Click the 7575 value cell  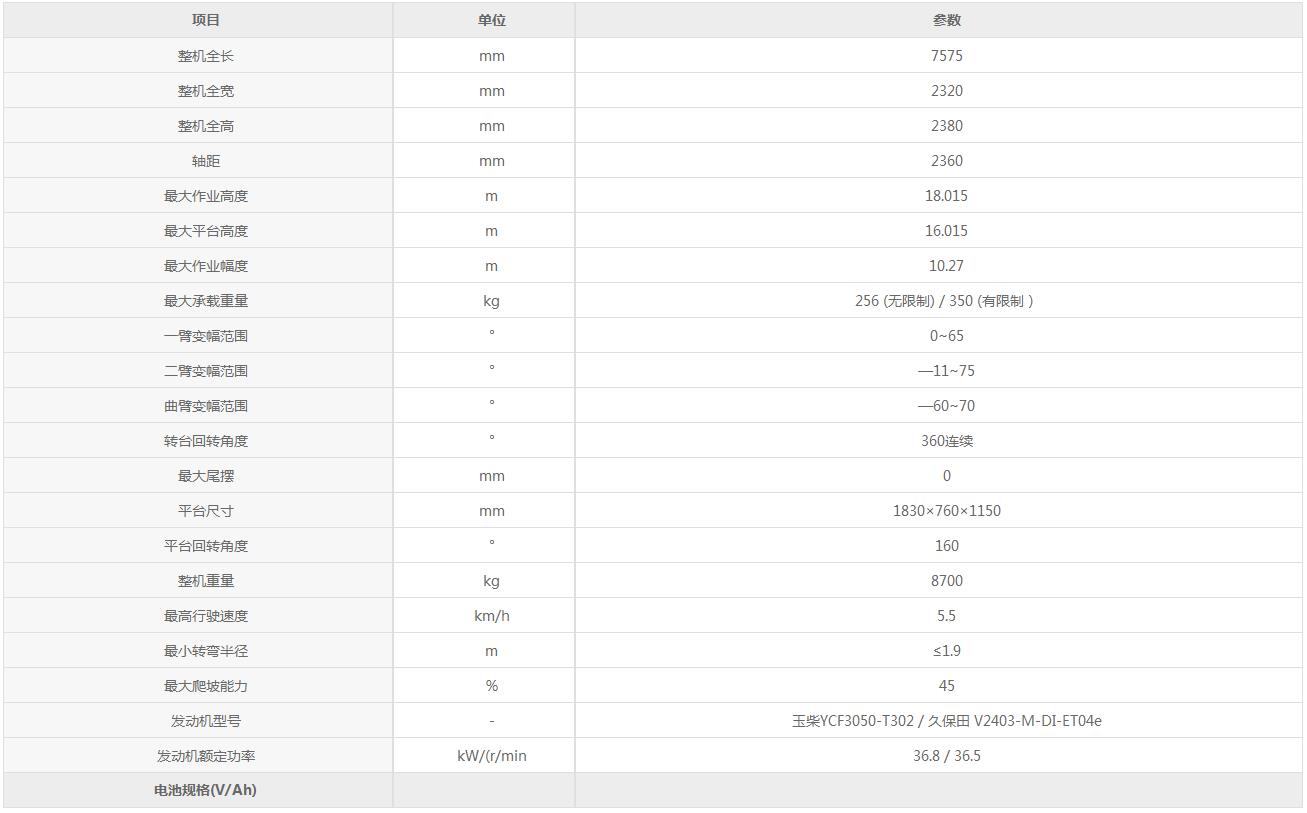(x=946, y=56)
